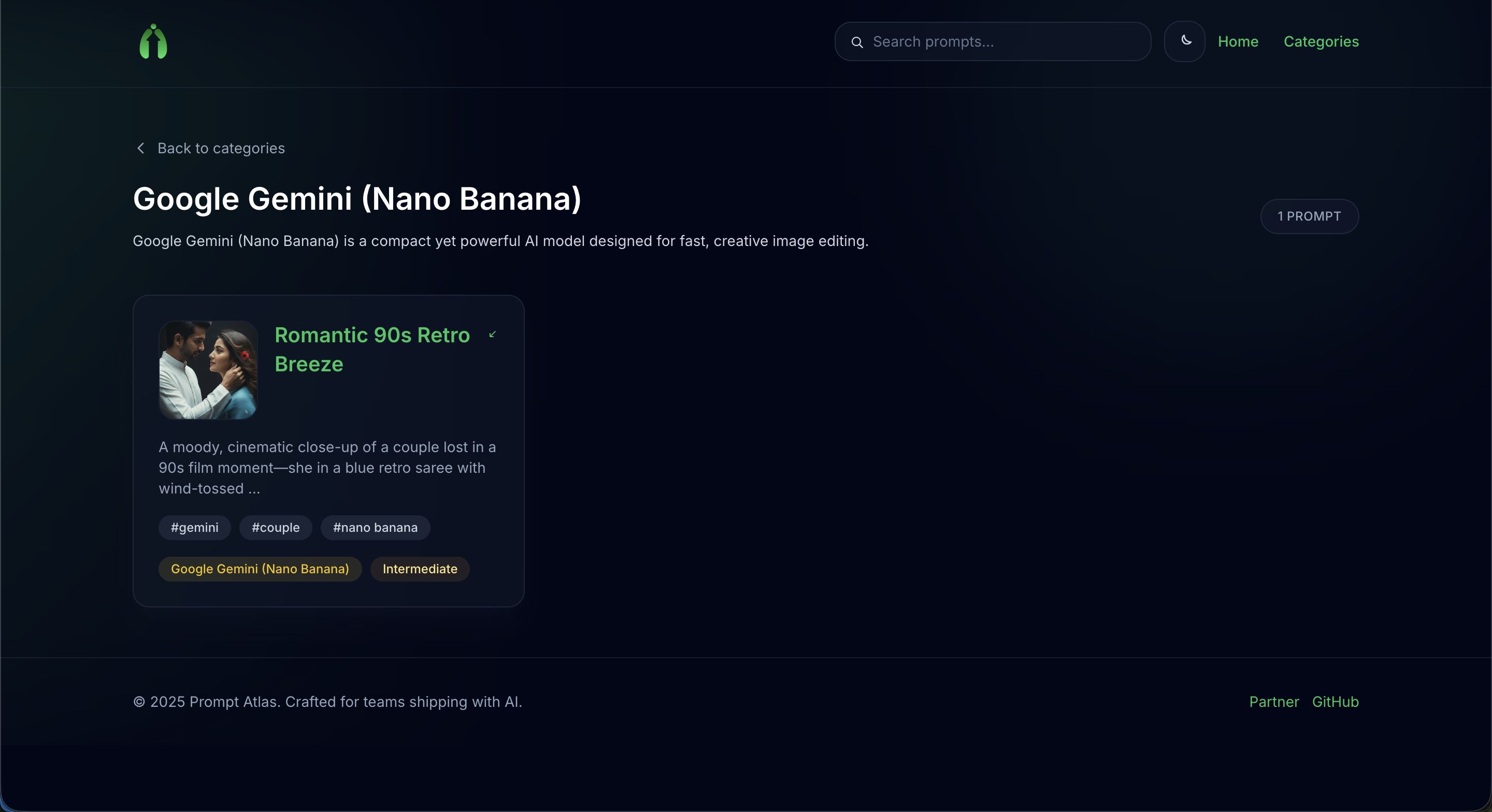Toggle dark mode with moon icon
The height and width of the screenshot is (812, 1492).
[1184, 41]
